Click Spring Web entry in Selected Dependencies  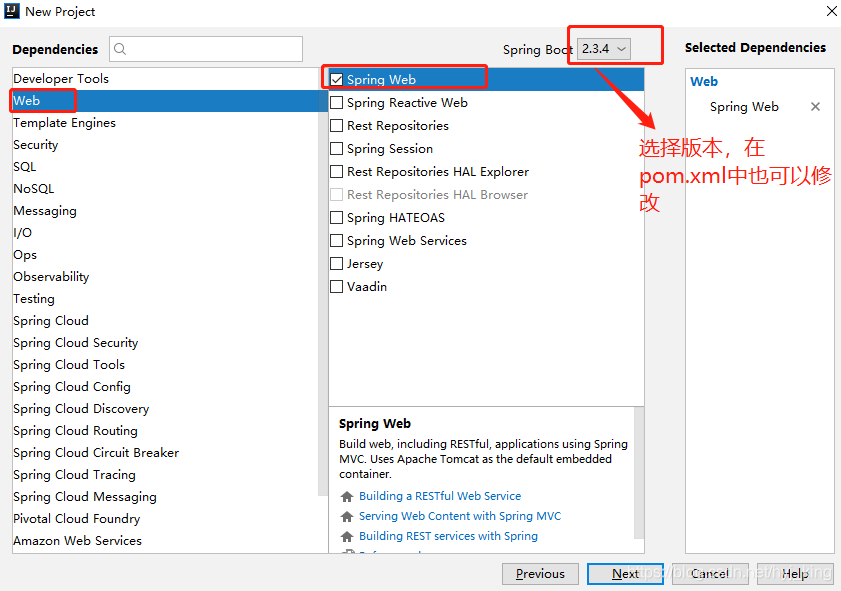(744, 107)
